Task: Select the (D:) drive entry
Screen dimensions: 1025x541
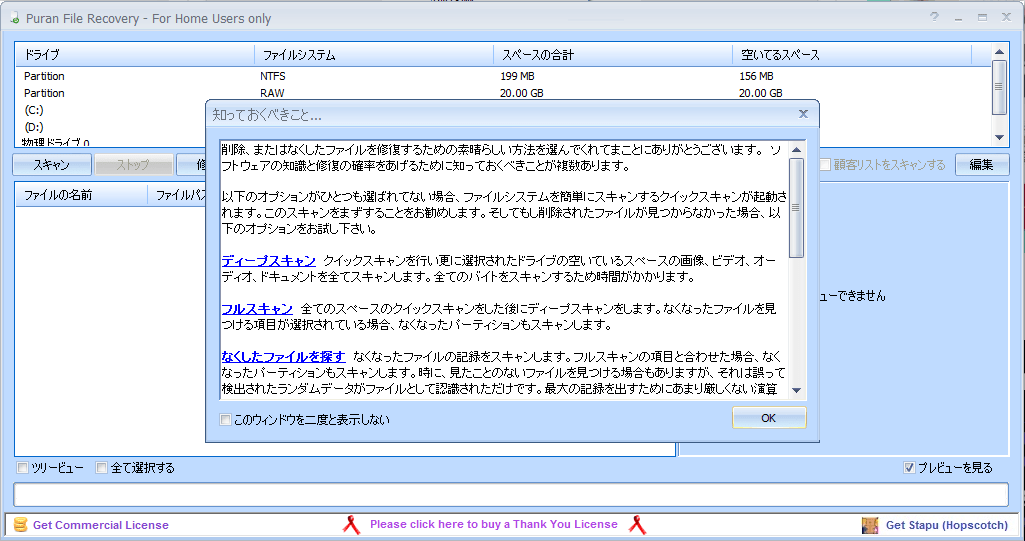Action: pyautogui.click(x=34, y=127)
